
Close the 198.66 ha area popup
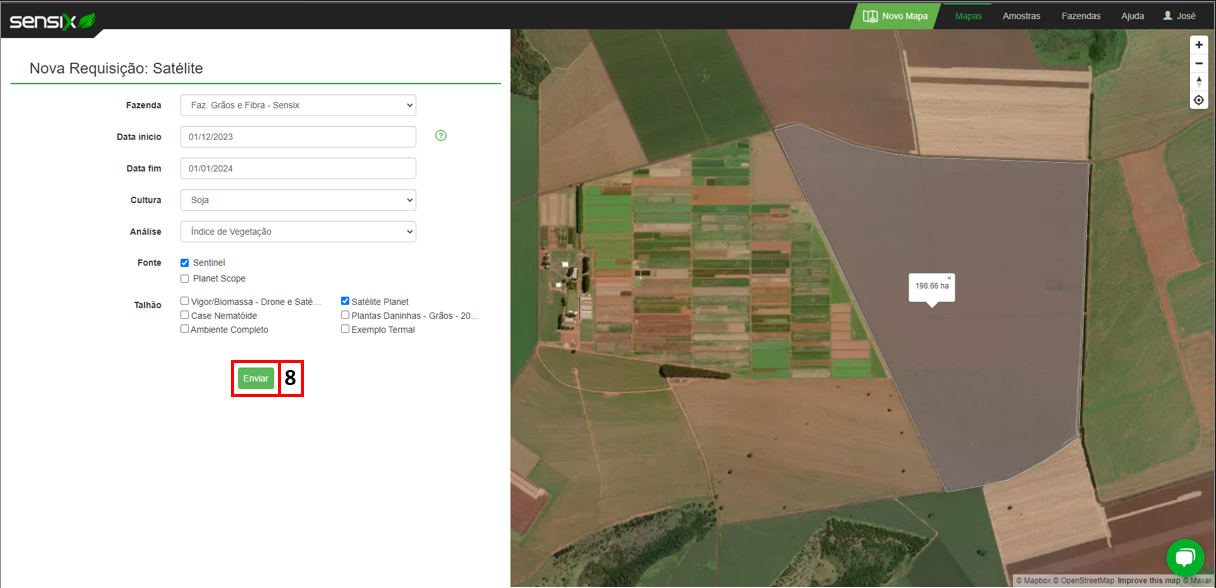click(949, 278)
